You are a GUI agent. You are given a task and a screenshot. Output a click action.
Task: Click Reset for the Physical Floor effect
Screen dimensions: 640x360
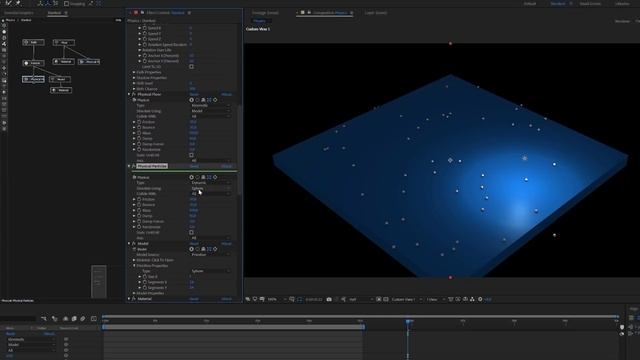pos(194,94)
